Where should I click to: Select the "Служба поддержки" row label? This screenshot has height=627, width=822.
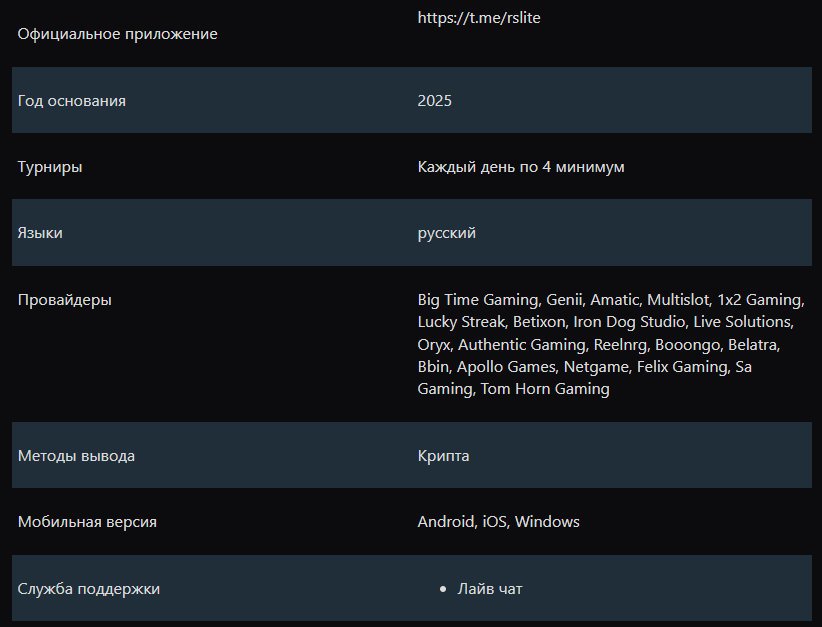point(89,589)
